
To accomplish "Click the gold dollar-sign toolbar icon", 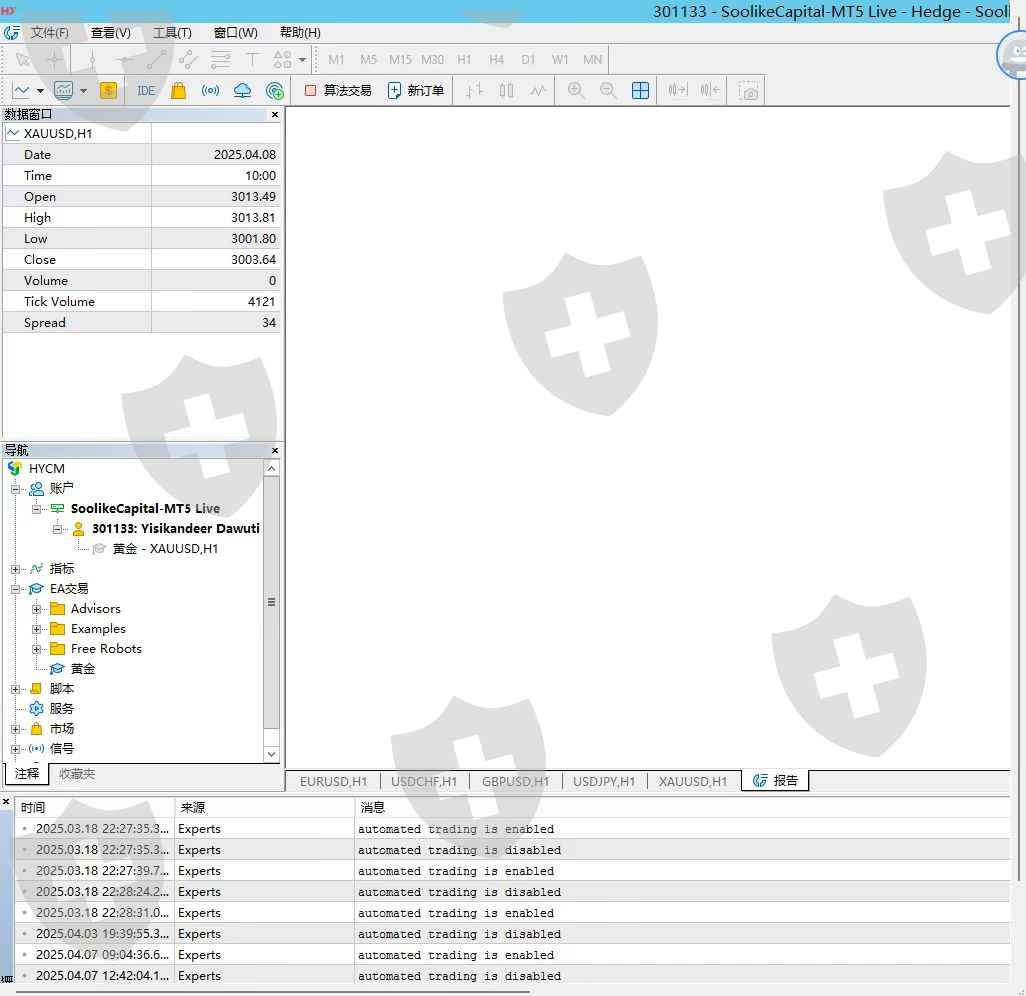I will coord(108,91).
